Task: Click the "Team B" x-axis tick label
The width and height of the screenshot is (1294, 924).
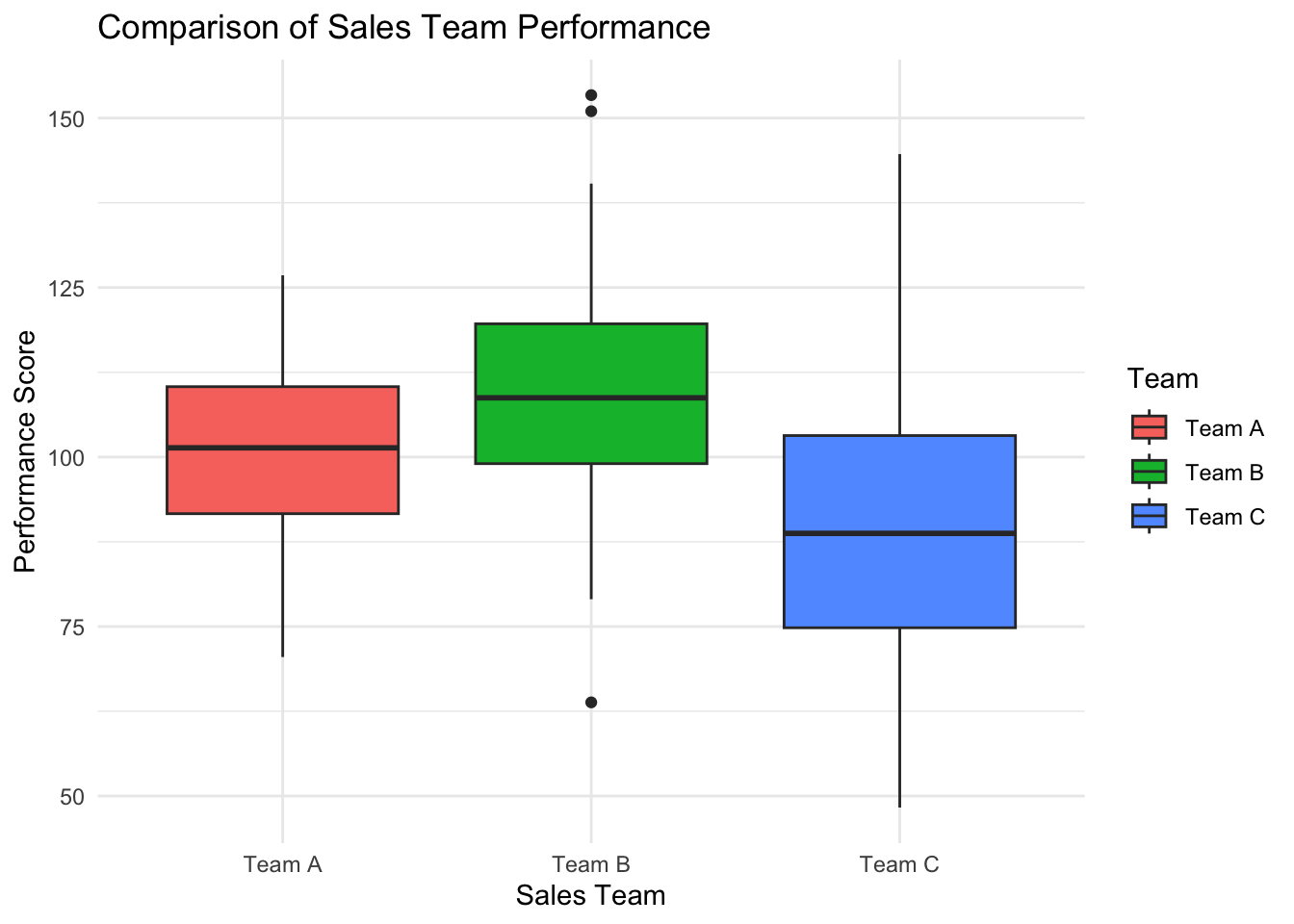Action: [591, 864]
